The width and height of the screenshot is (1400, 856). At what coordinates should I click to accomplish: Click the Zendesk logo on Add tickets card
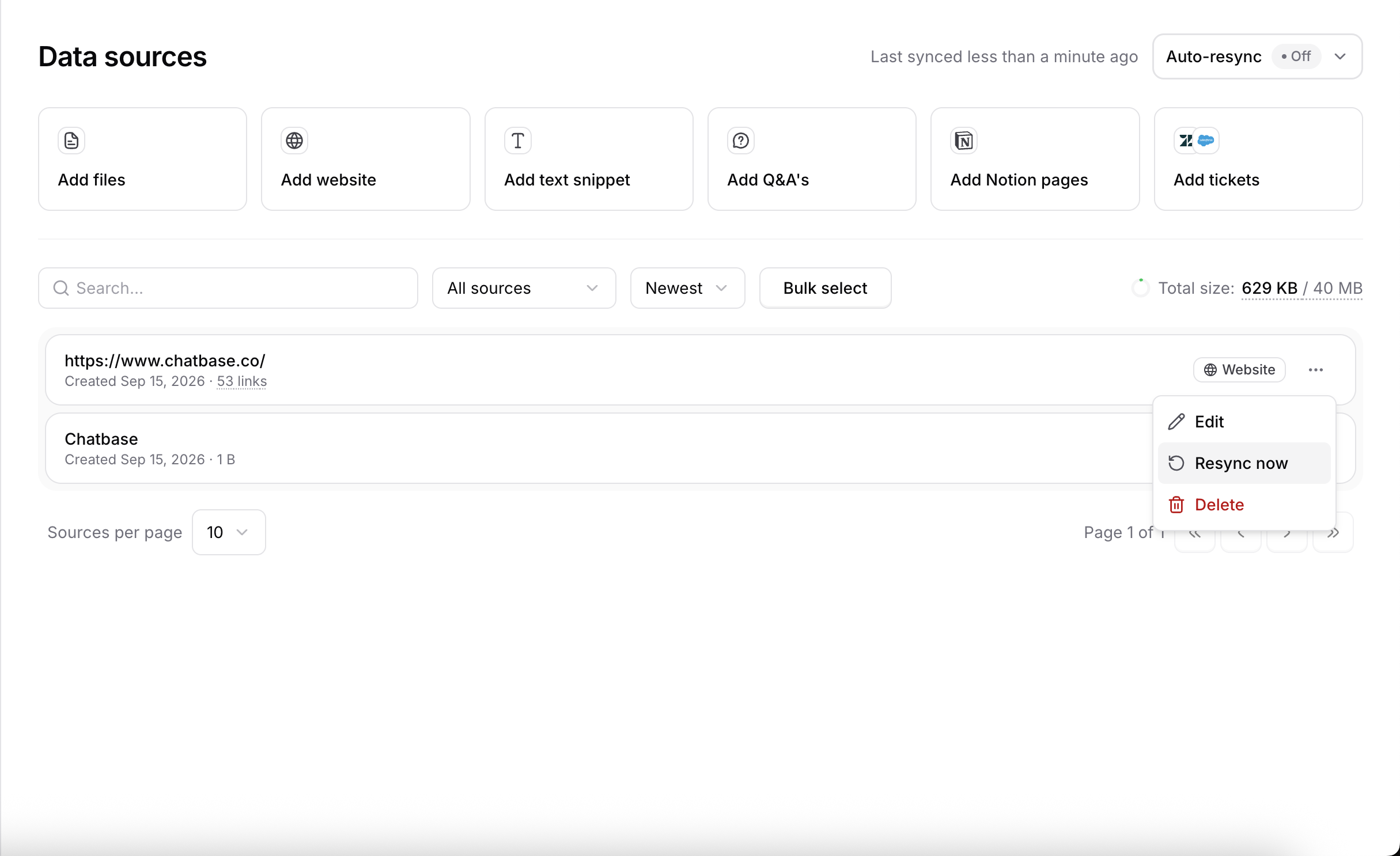coord(1186,141)
